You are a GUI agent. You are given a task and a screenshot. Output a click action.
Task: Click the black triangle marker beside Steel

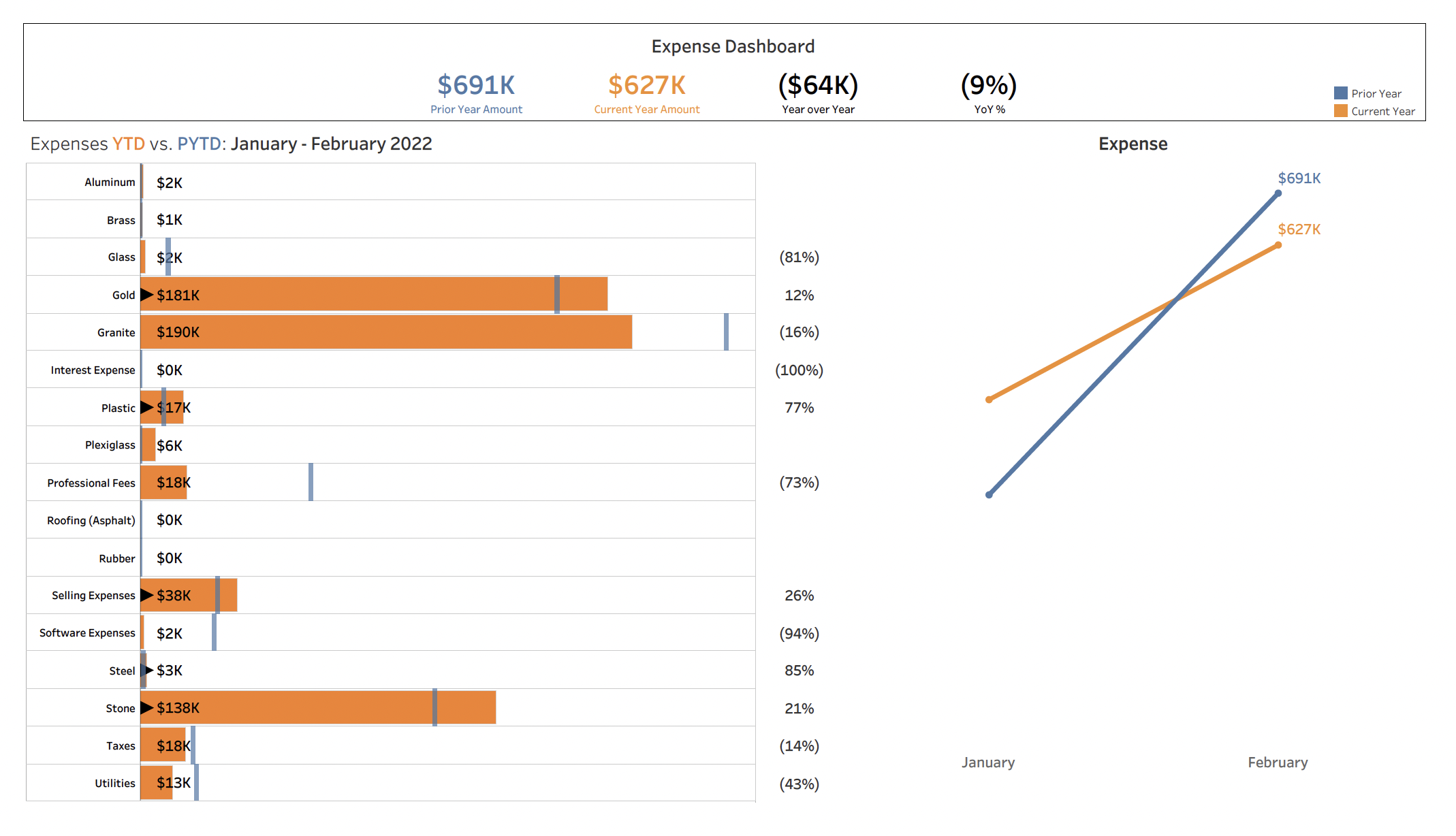(148, 671)
